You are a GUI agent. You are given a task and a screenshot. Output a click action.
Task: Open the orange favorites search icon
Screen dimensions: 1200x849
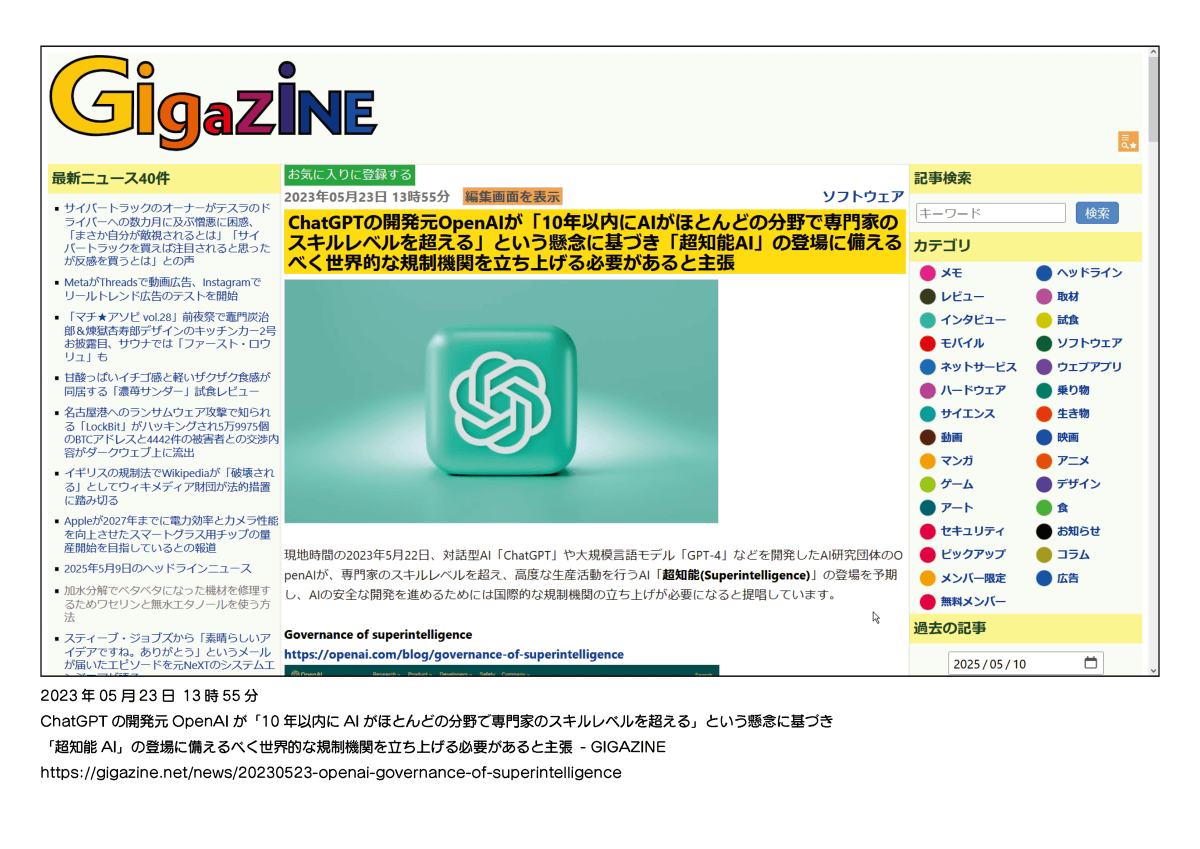click(x=1128, y=142)
